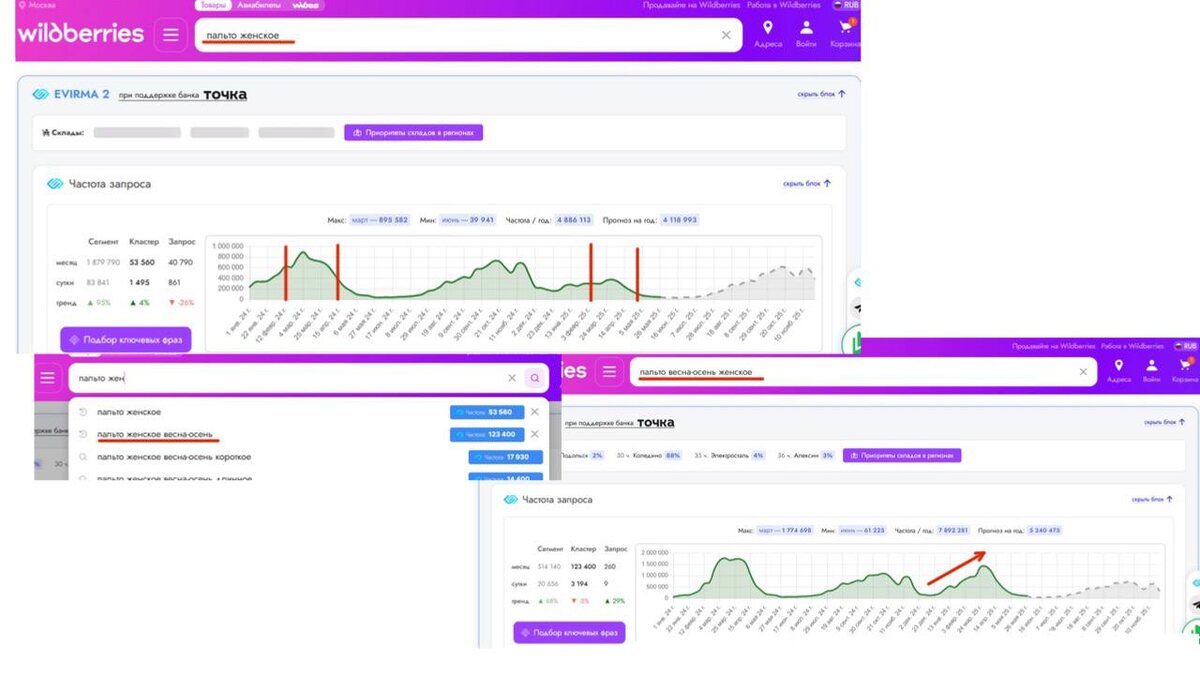The height and width of the screenshot is (675, 1200).
Task: Open hamburger menu left of 'пальто жен' field
Action: (47, 378)
